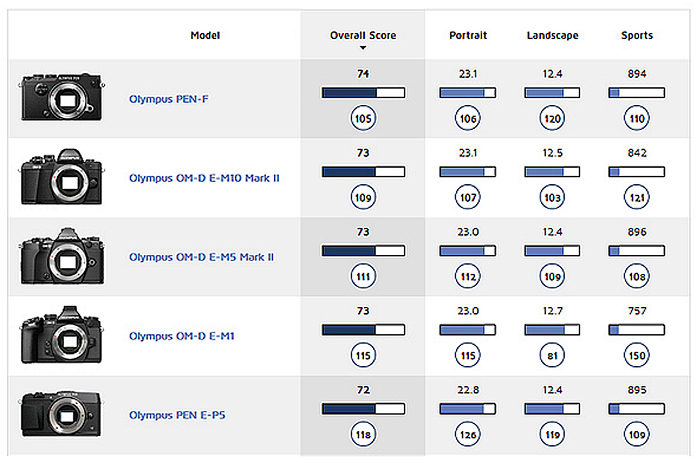The image size is (700, 463).
Task: Sort the table by Sports column
Action: click(x=636, y=35)
